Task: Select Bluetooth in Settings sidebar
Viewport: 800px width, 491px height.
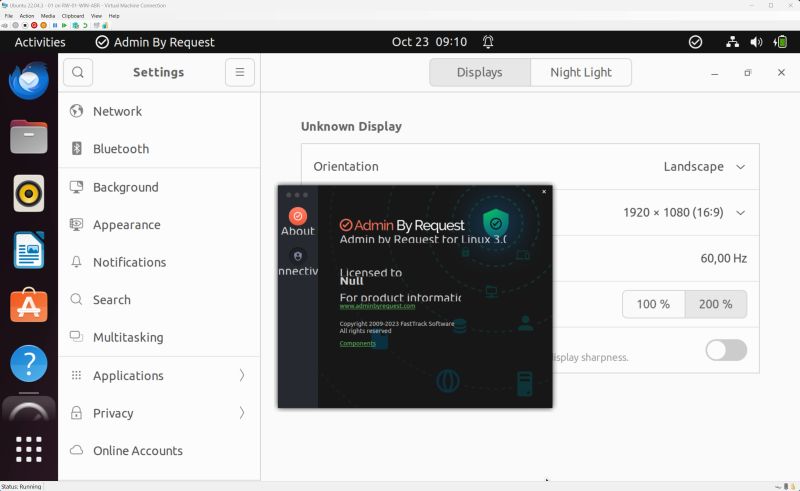Action: pyautogui.click(x=159, y=149)
